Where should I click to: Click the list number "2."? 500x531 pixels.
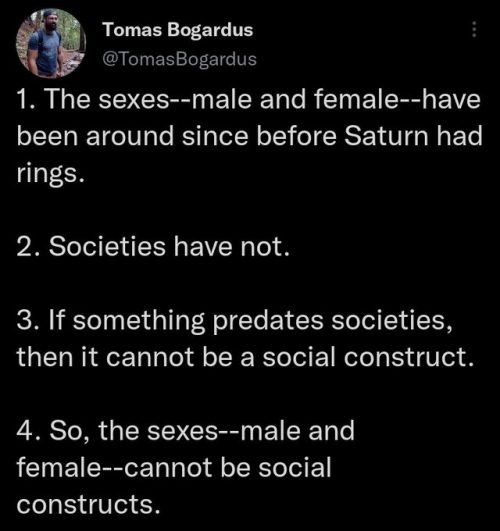tap(29, 247)
